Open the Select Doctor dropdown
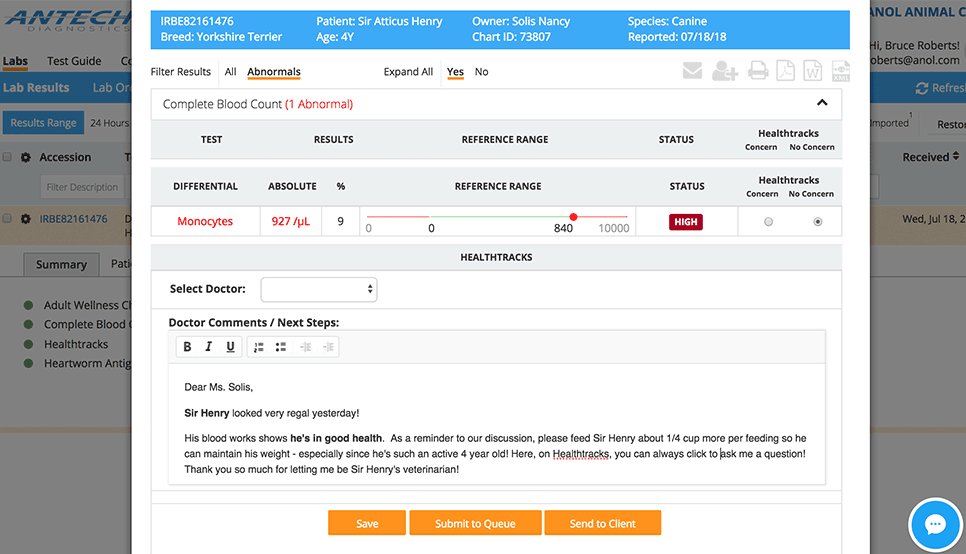966x554 pixels. tap(318, 290)
